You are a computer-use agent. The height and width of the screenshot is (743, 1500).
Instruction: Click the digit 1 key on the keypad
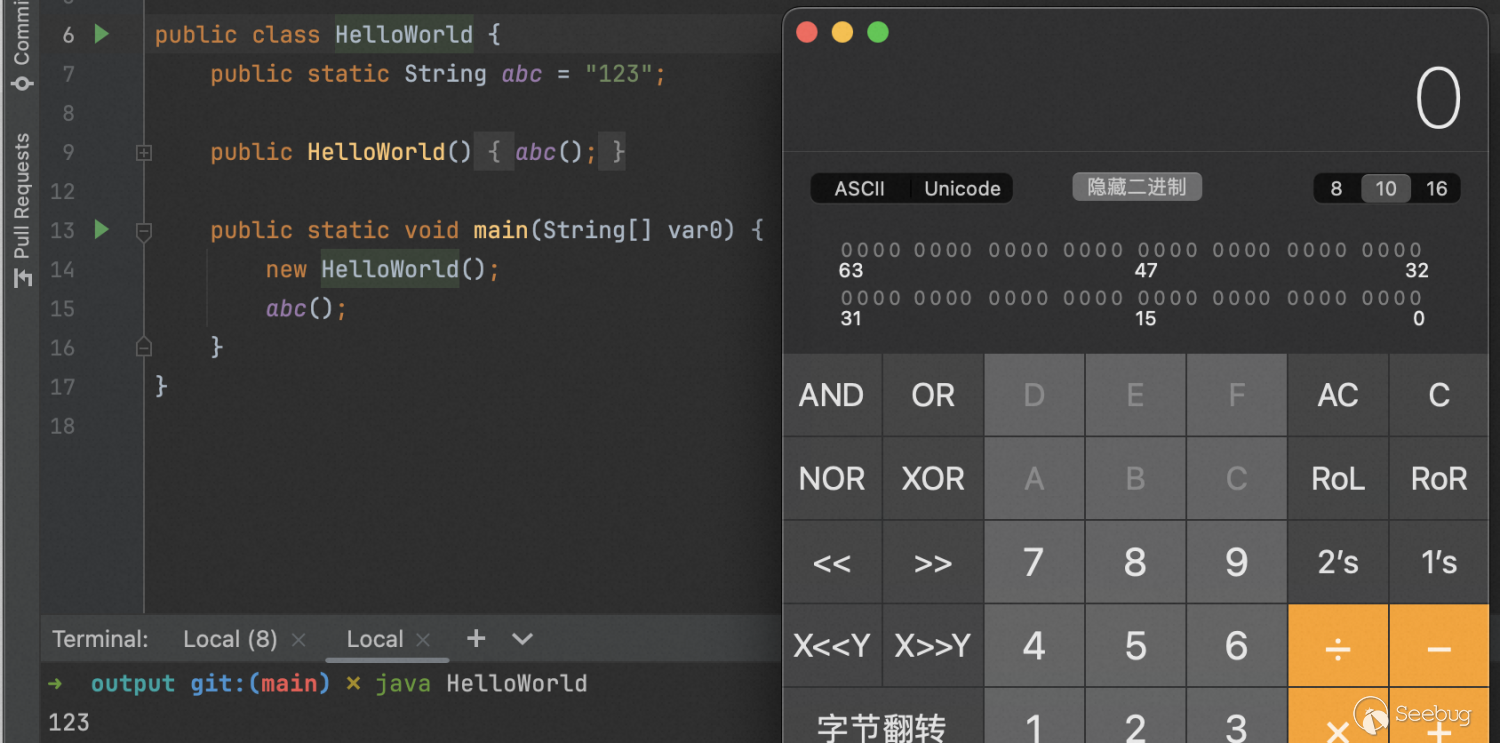click(1034, 716)
